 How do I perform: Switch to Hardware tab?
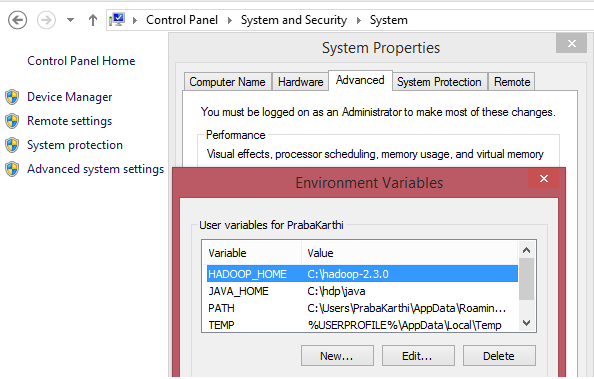pos(300,82)
